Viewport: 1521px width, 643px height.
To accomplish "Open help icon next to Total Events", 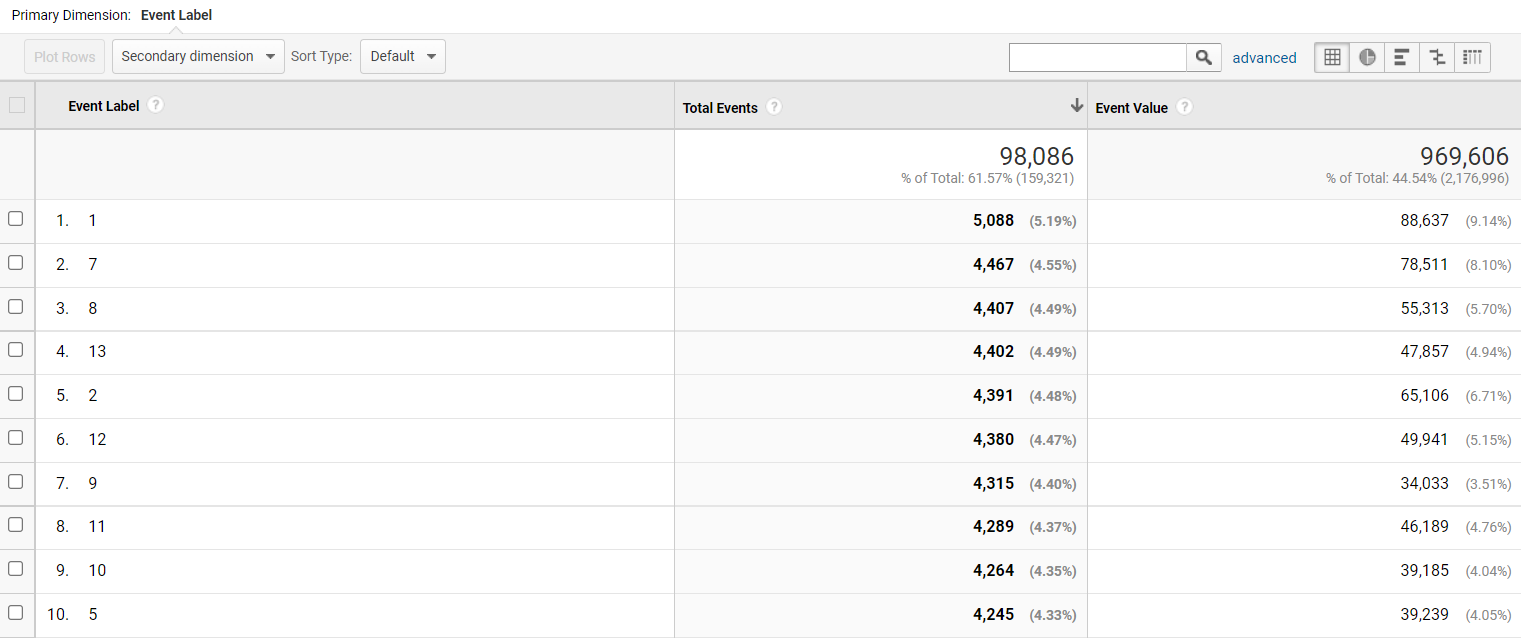I will [774, 107].
